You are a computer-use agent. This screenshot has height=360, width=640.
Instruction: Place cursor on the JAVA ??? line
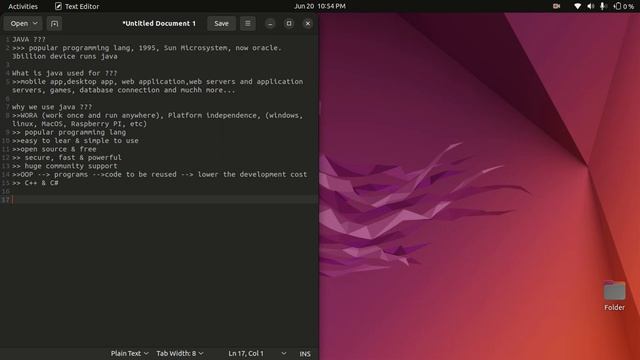tap(29, 40)
